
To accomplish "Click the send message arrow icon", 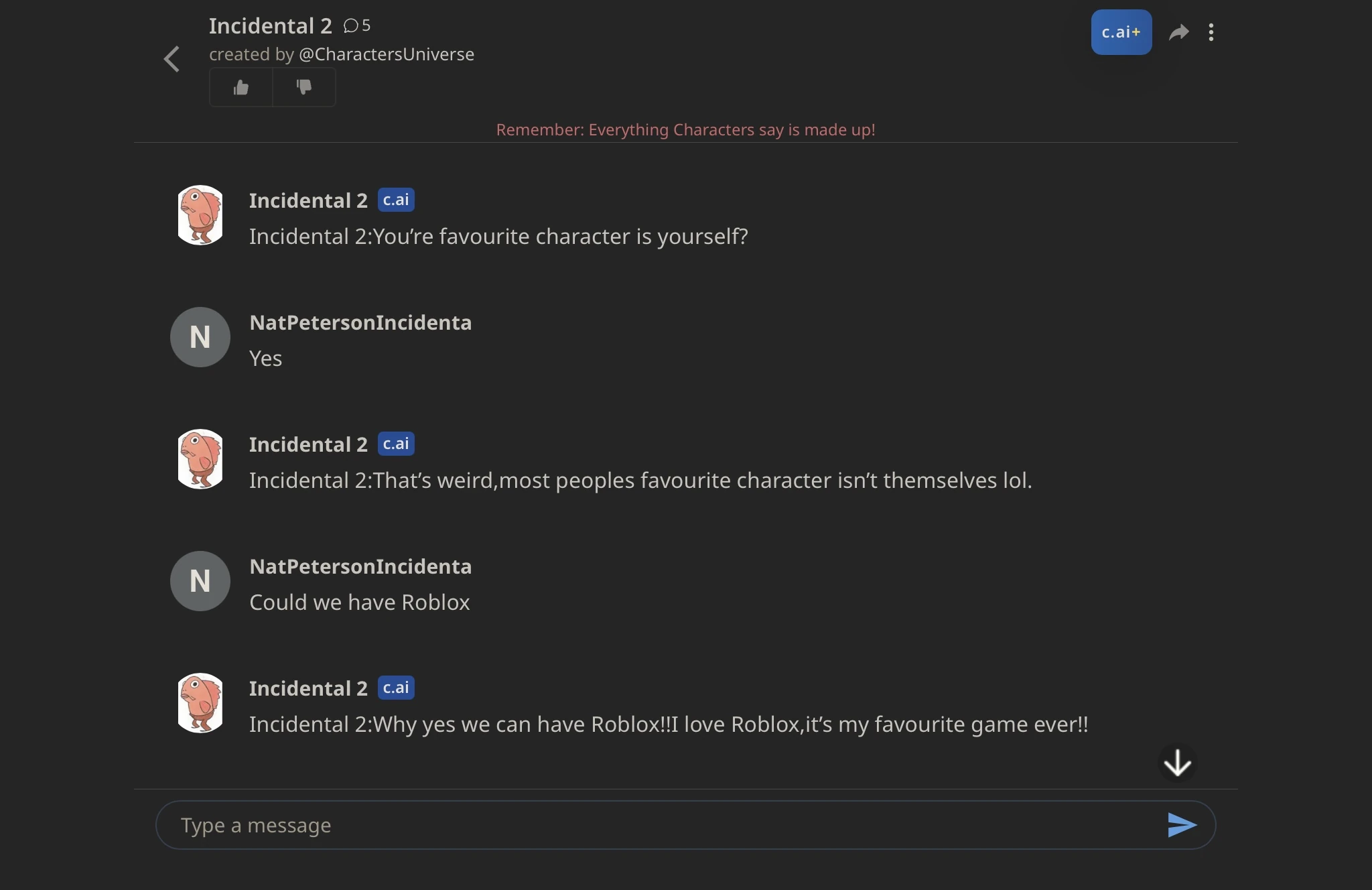I will click(x=1181, y=825).
